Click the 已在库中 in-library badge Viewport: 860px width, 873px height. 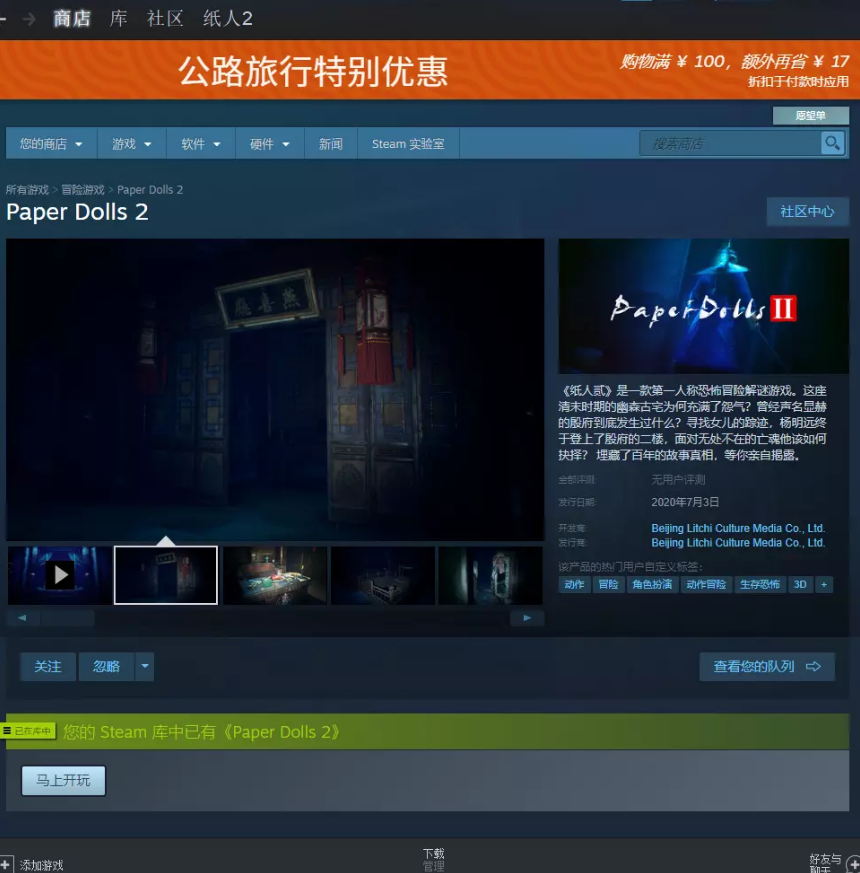coord(28,731)
